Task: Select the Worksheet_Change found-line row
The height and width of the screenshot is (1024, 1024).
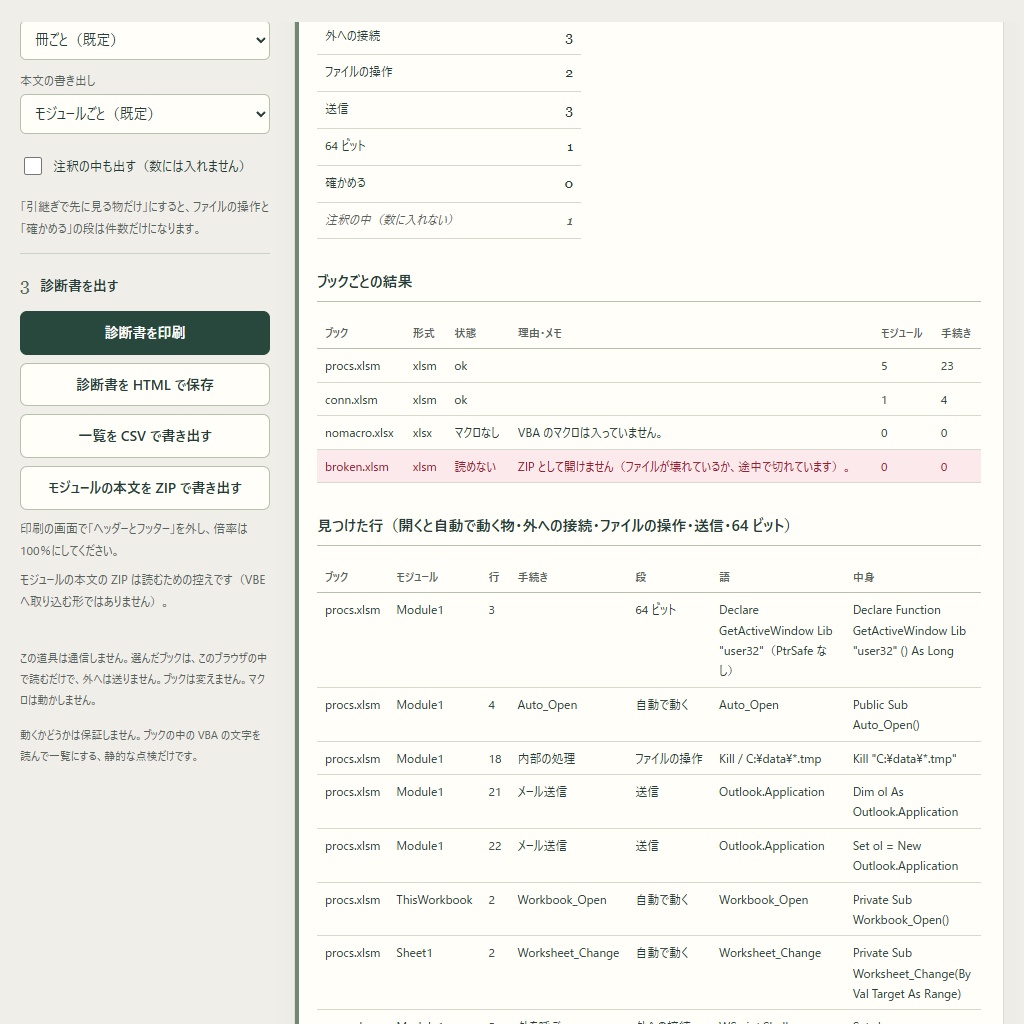Action: [648, 973]
